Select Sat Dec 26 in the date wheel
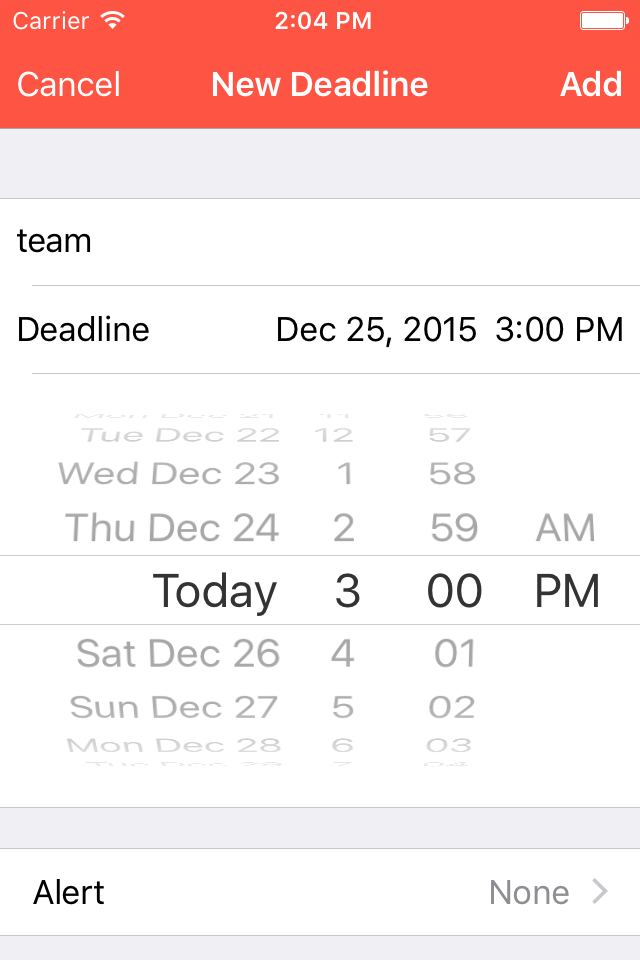This screenshot has height=960, width=640. click(178, 653)
